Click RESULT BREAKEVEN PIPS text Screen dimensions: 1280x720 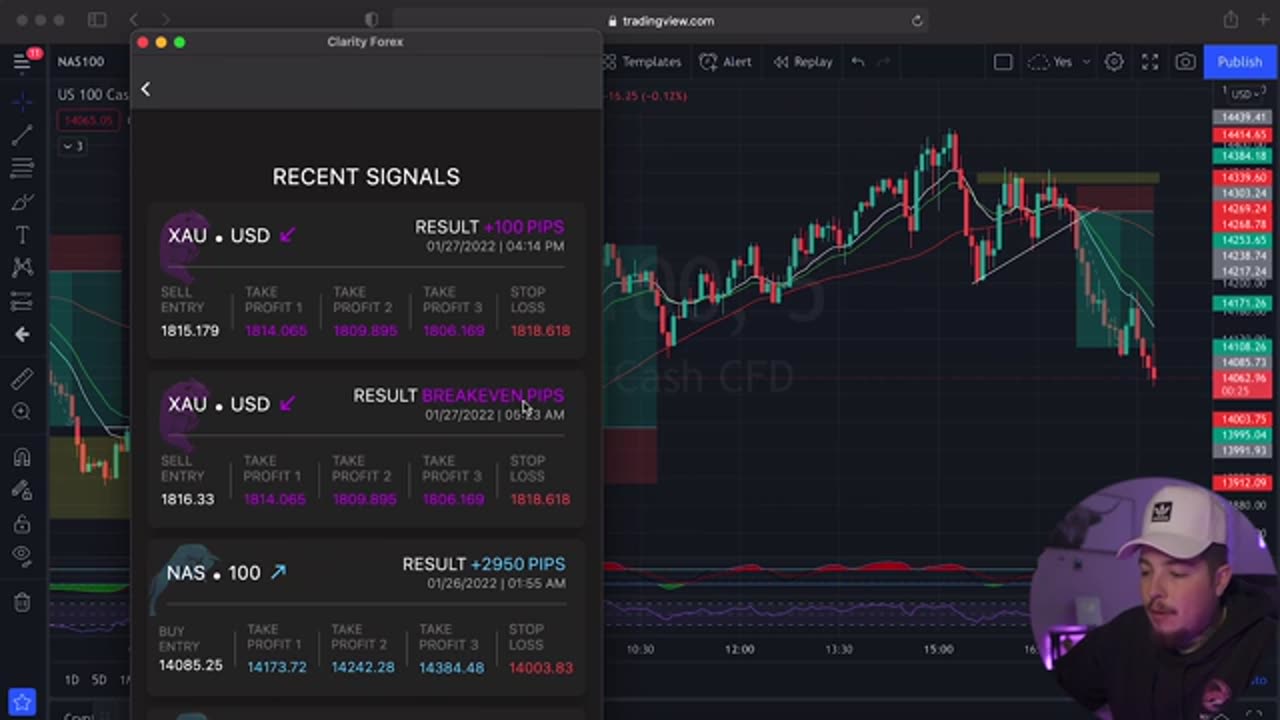tap(458, 396)
